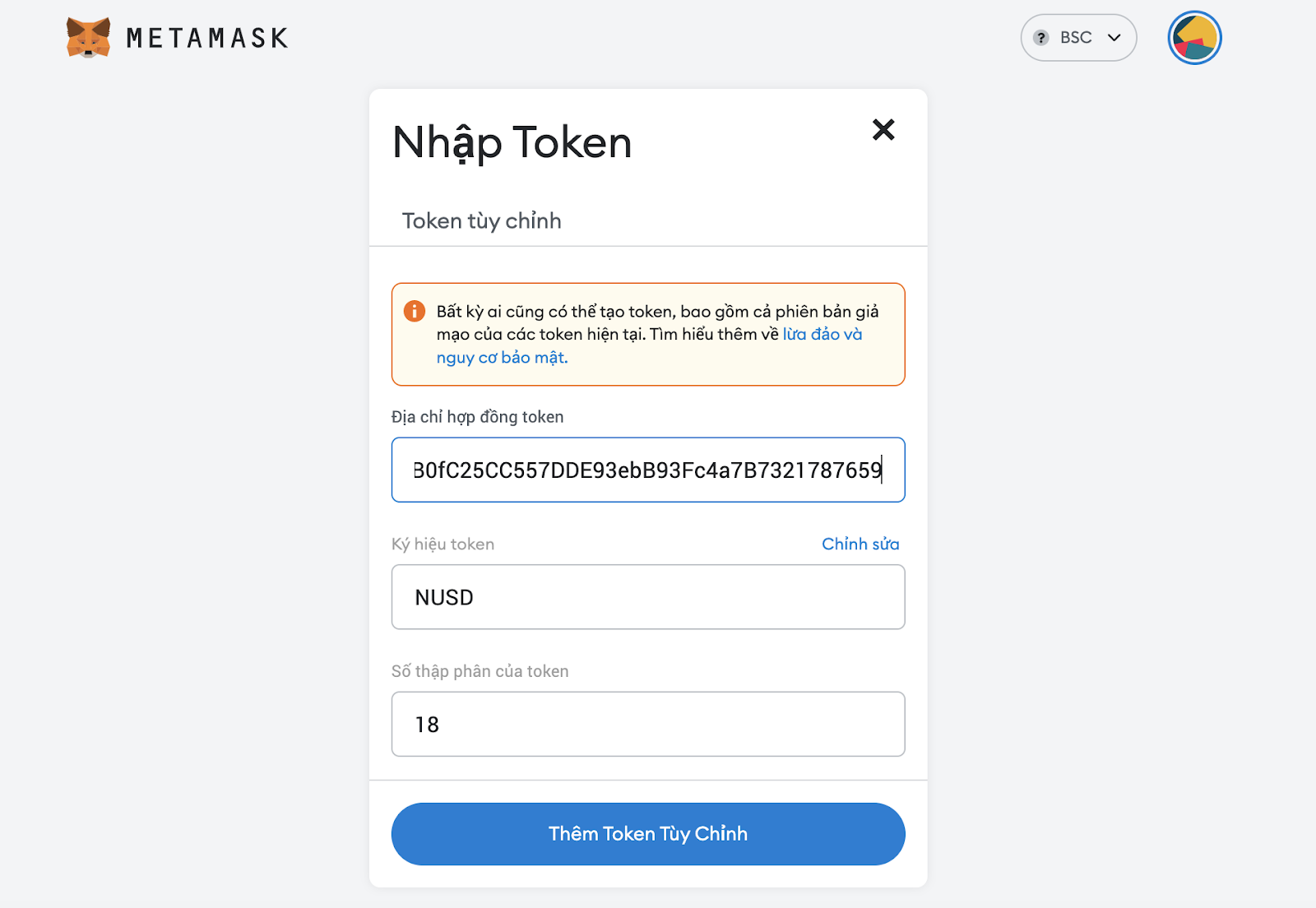This screenshot has width=1316, height=908.
Task: Open the lừa đảo và nguy cơ link
Action: click(822, 335)
